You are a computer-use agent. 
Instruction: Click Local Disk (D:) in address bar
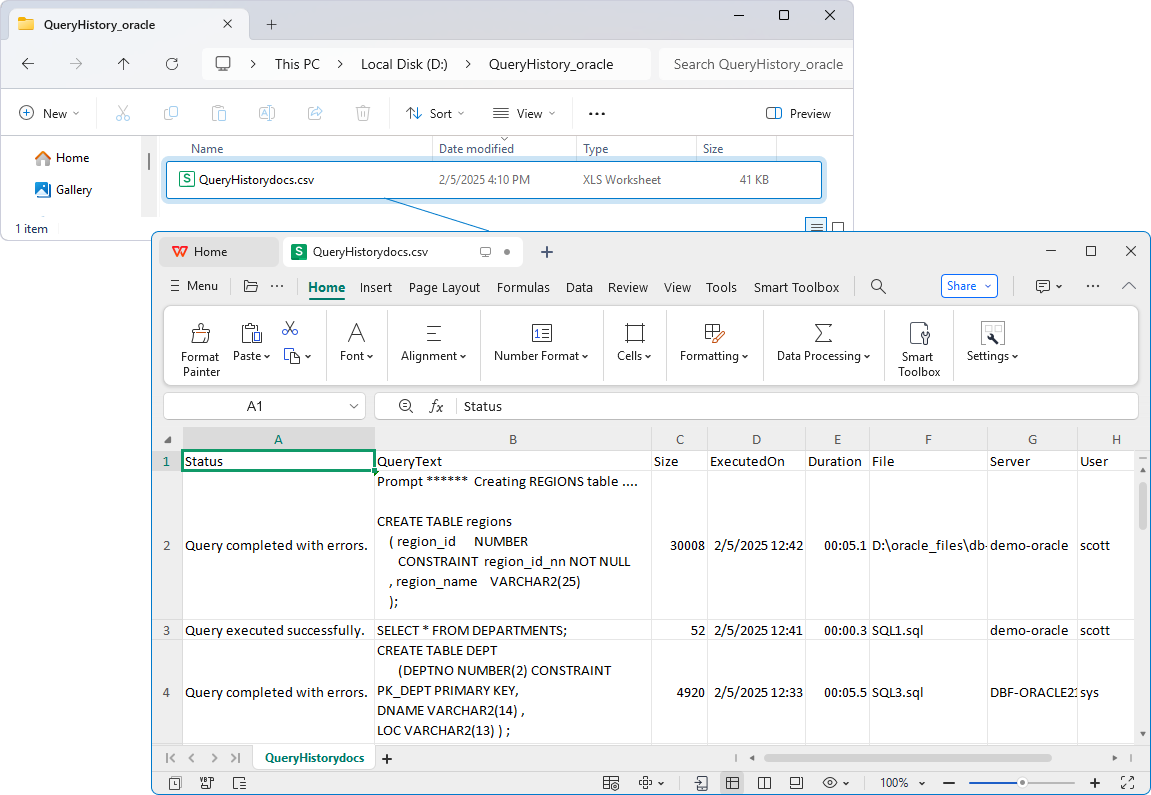click(x=404, y=64)
